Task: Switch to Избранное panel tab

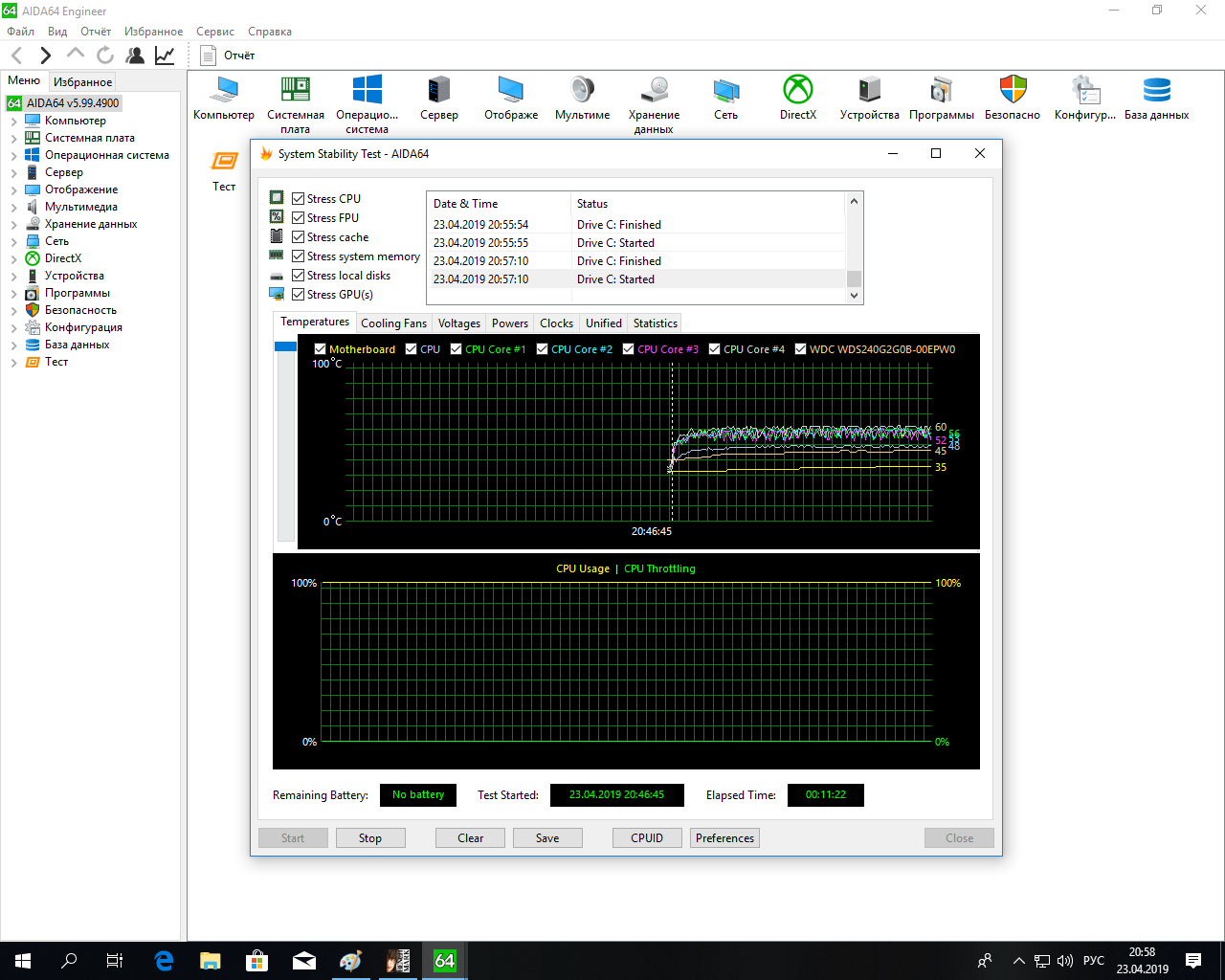Action: pyautogui.click(x=83, y=82)
